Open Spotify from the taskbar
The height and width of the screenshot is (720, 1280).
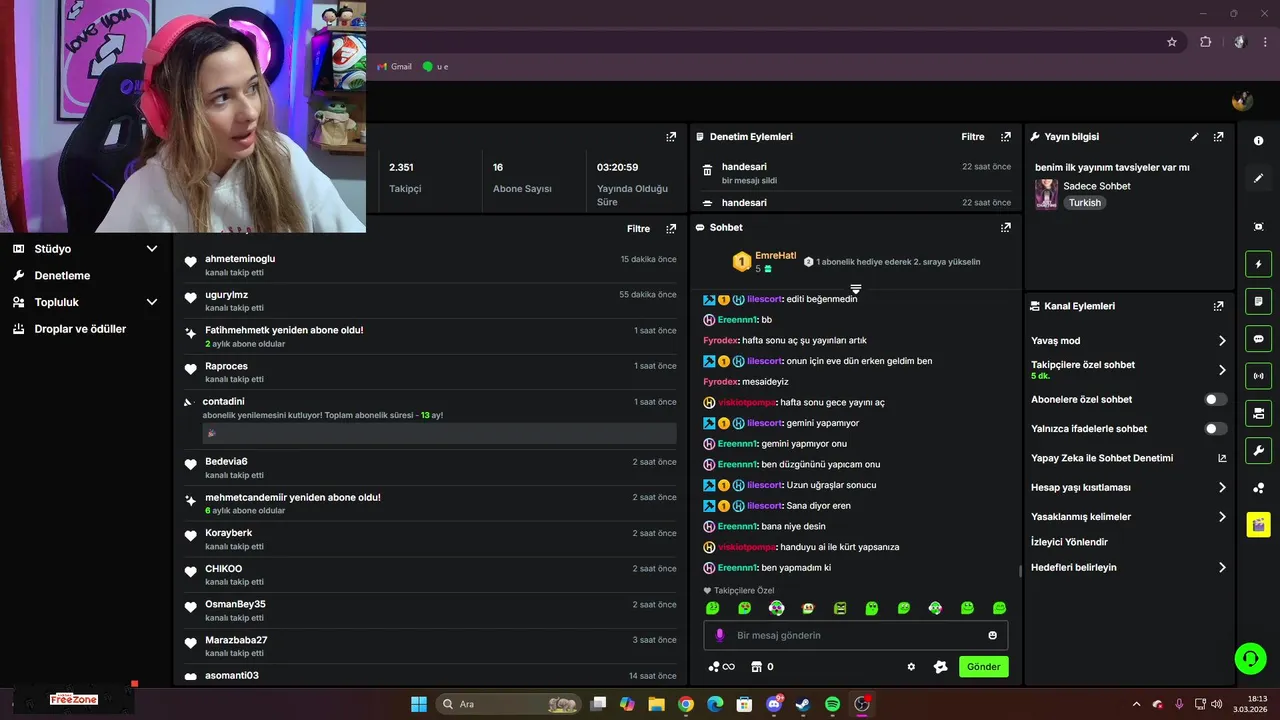coord(833,704)
